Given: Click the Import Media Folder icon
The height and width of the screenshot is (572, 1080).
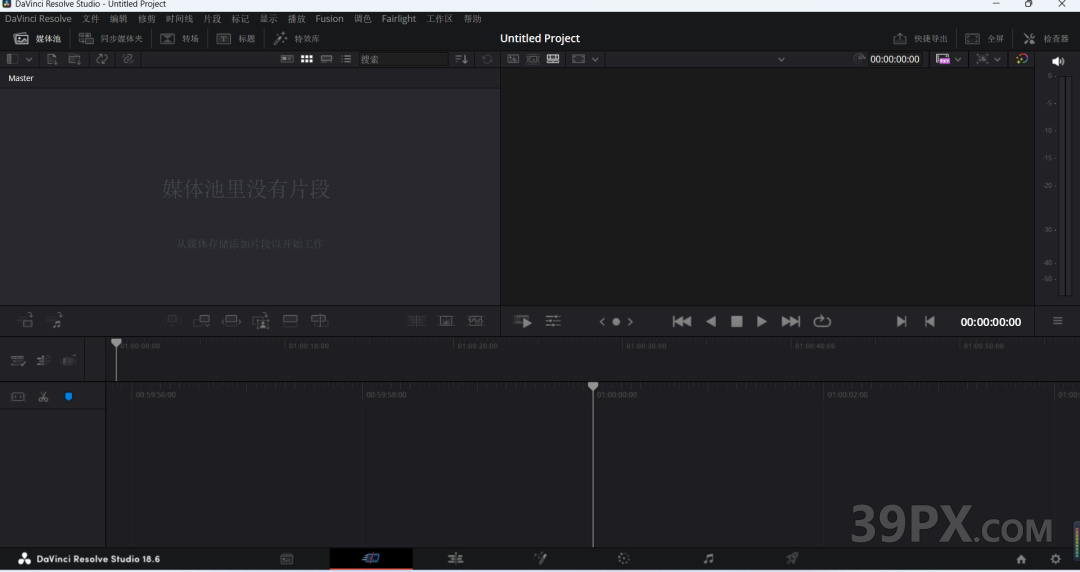Looking at the screenshot, I should pos(74,59).
